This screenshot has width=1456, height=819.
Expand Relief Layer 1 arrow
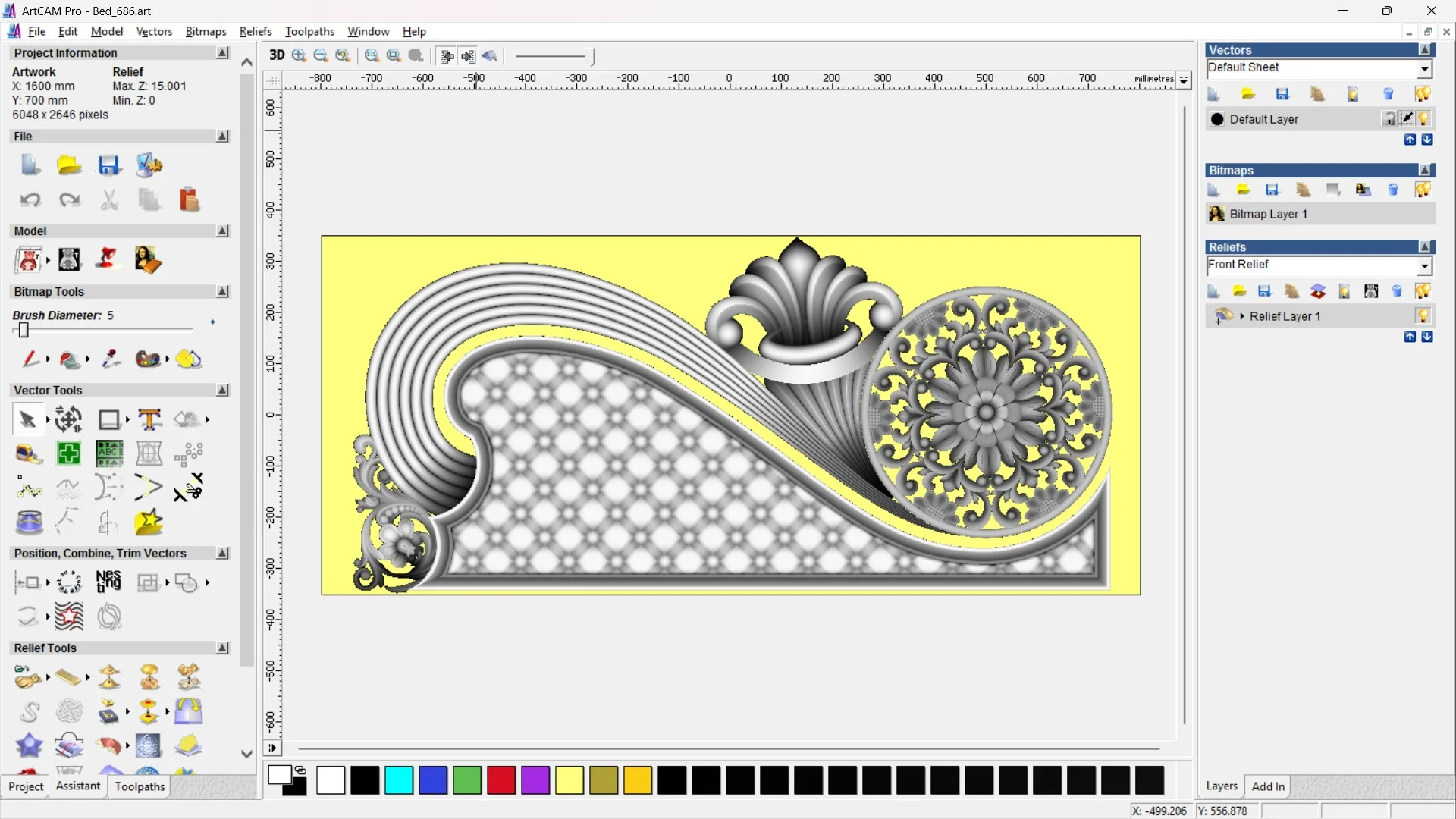(x=1241, y=316)
